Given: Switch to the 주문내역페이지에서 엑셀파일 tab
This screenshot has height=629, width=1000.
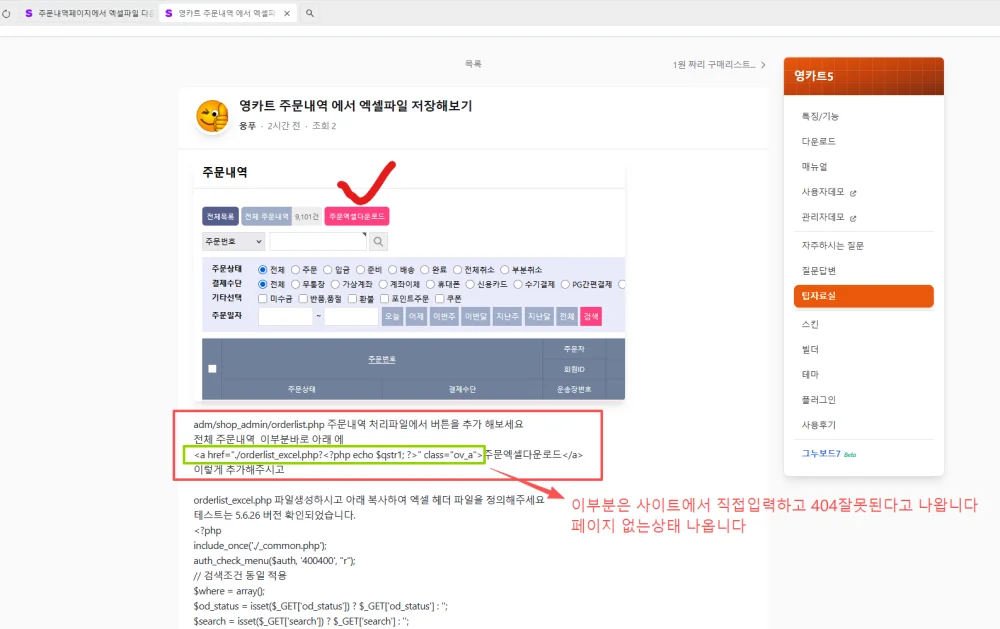Looking at the screenshot, I should click(x=88, y=13).
